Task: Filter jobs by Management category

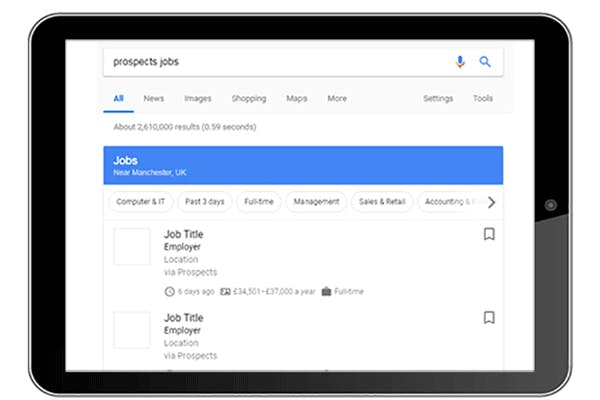Action: click(316, 202)
